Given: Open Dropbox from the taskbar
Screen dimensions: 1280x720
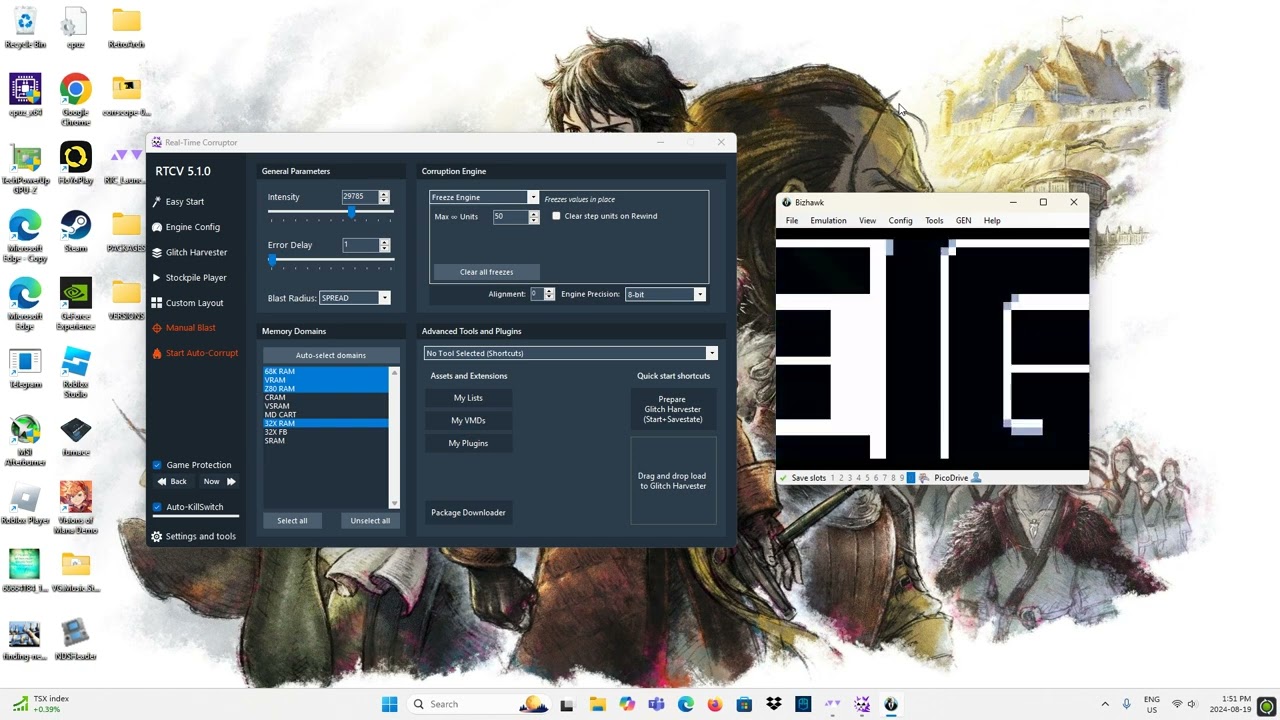Looking at the screenshot, I should [x=774, y=704].
